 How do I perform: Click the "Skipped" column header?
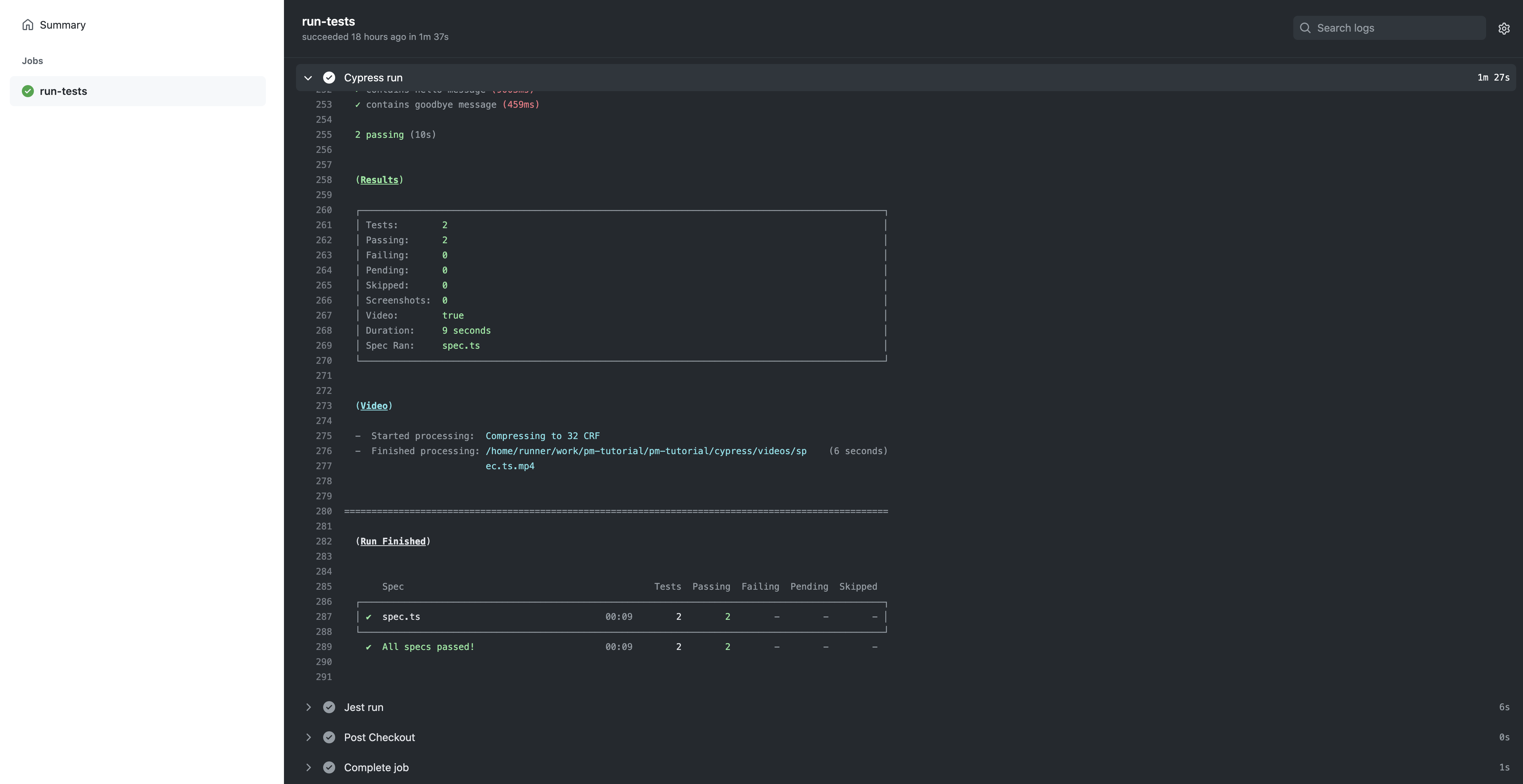click(858, 587)
